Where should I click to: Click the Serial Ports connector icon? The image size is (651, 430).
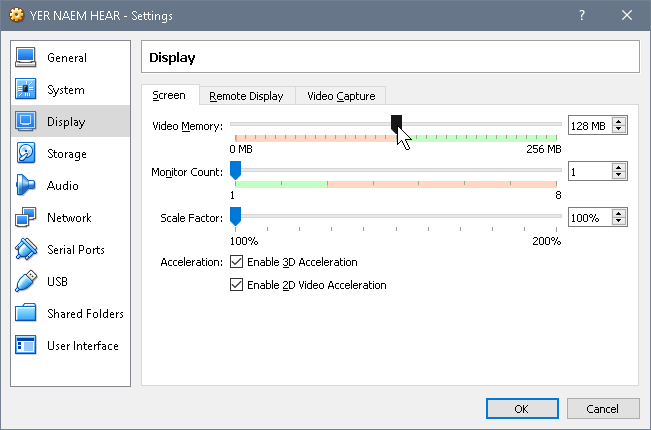coord(26,249)
